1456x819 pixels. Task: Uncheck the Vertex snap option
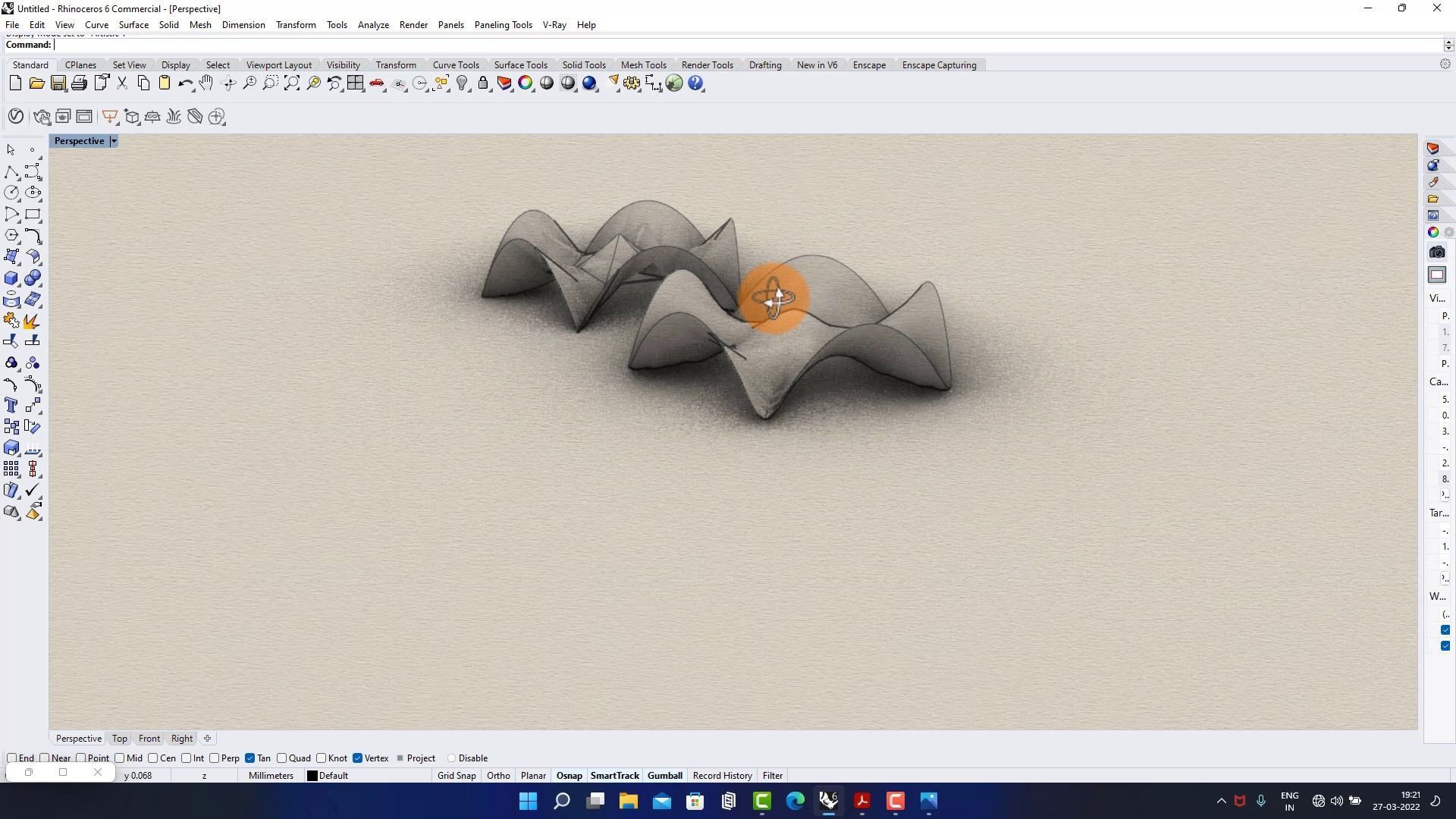358,758
